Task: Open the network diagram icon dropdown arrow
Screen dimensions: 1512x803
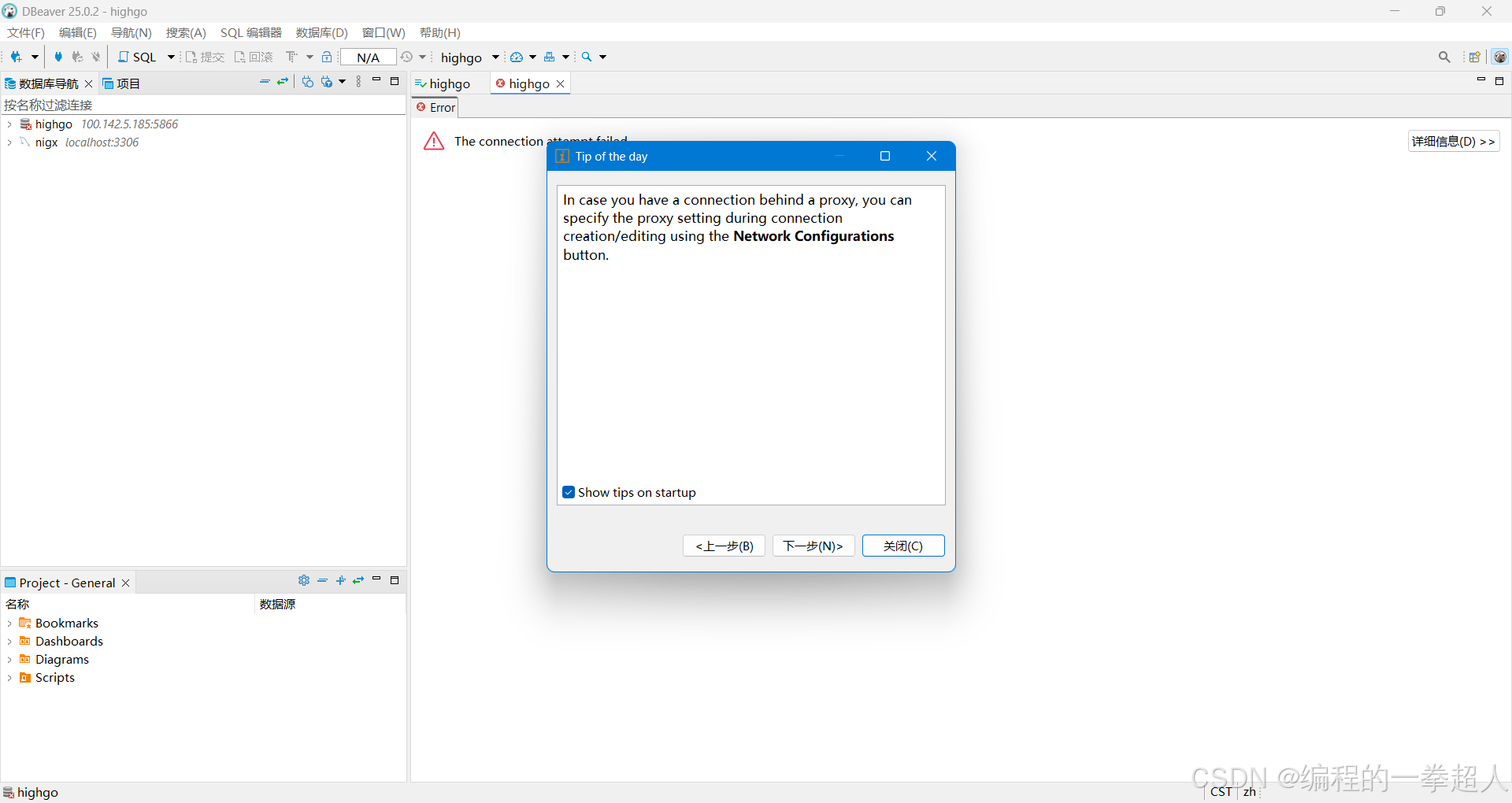Action: click(x=566, y=57)
